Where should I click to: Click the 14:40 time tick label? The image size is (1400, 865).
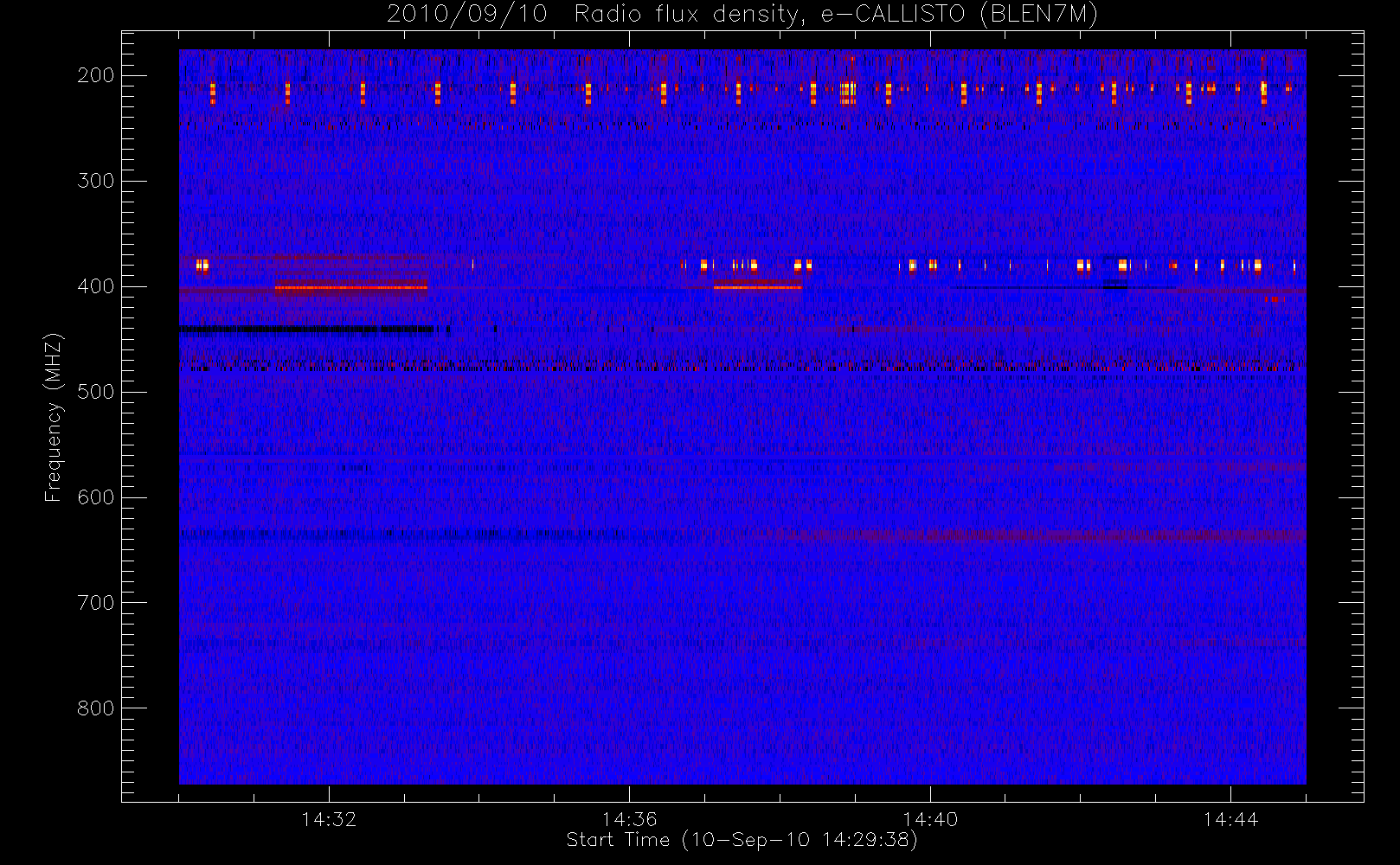tap(930, 819)
